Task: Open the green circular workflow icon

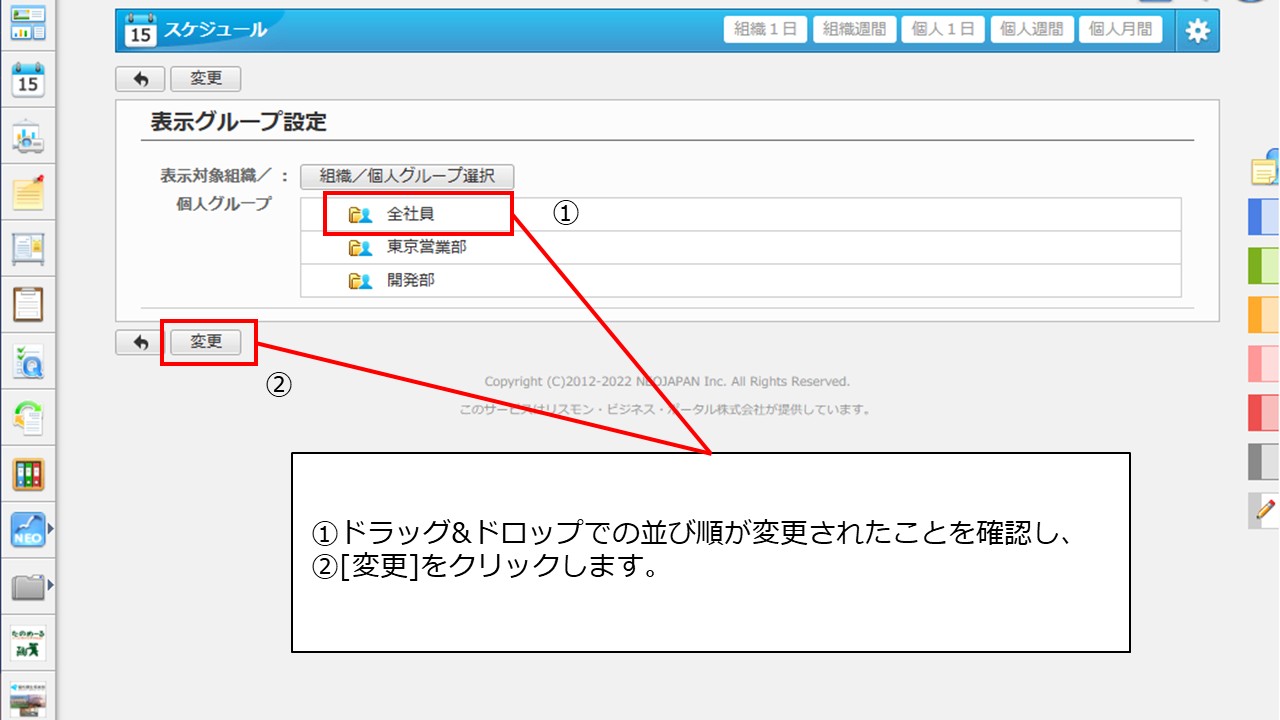Action: (28, 417)
